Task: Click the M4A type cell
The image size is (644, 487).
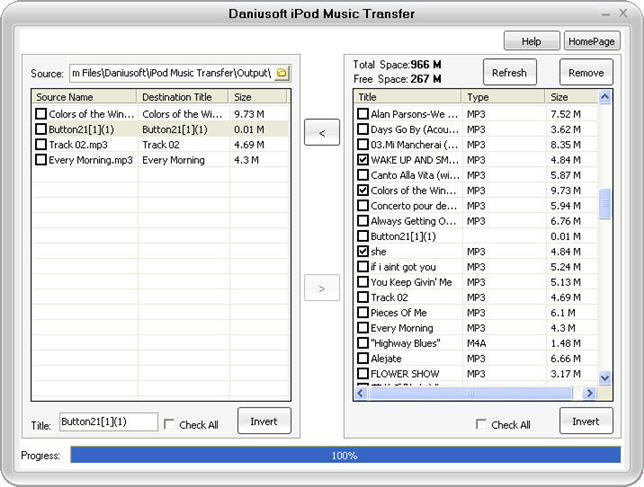Action: click(x=476, y=343)
